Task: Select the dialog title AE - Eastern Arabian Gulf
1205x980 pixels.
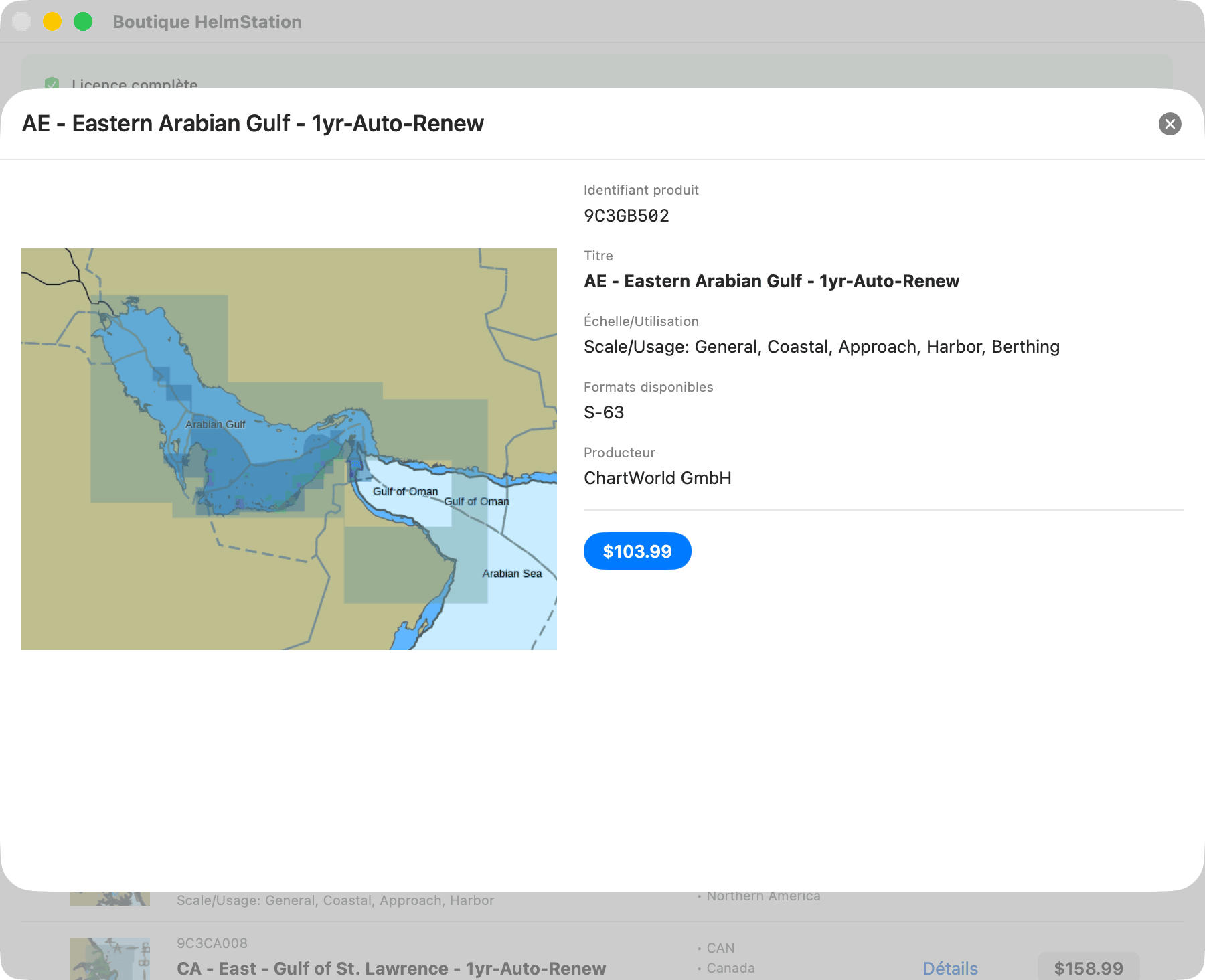Action: coord(253,123)
